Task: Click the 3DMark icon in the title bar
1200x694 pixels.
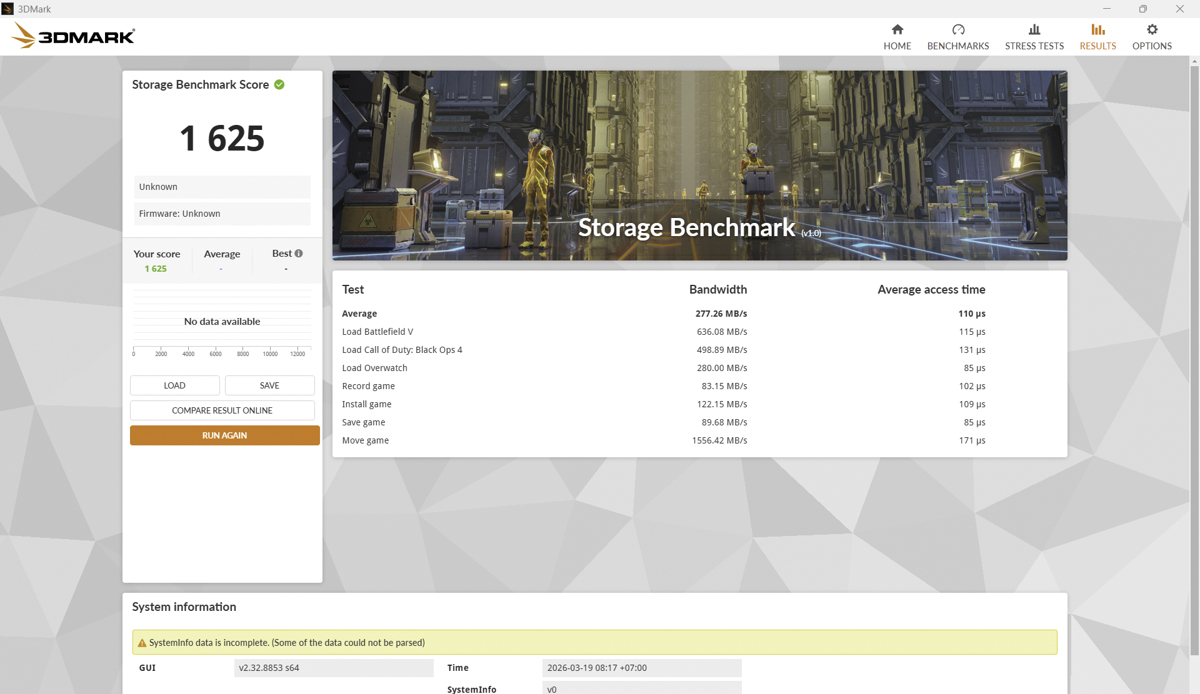Action: tap(10, 7)
